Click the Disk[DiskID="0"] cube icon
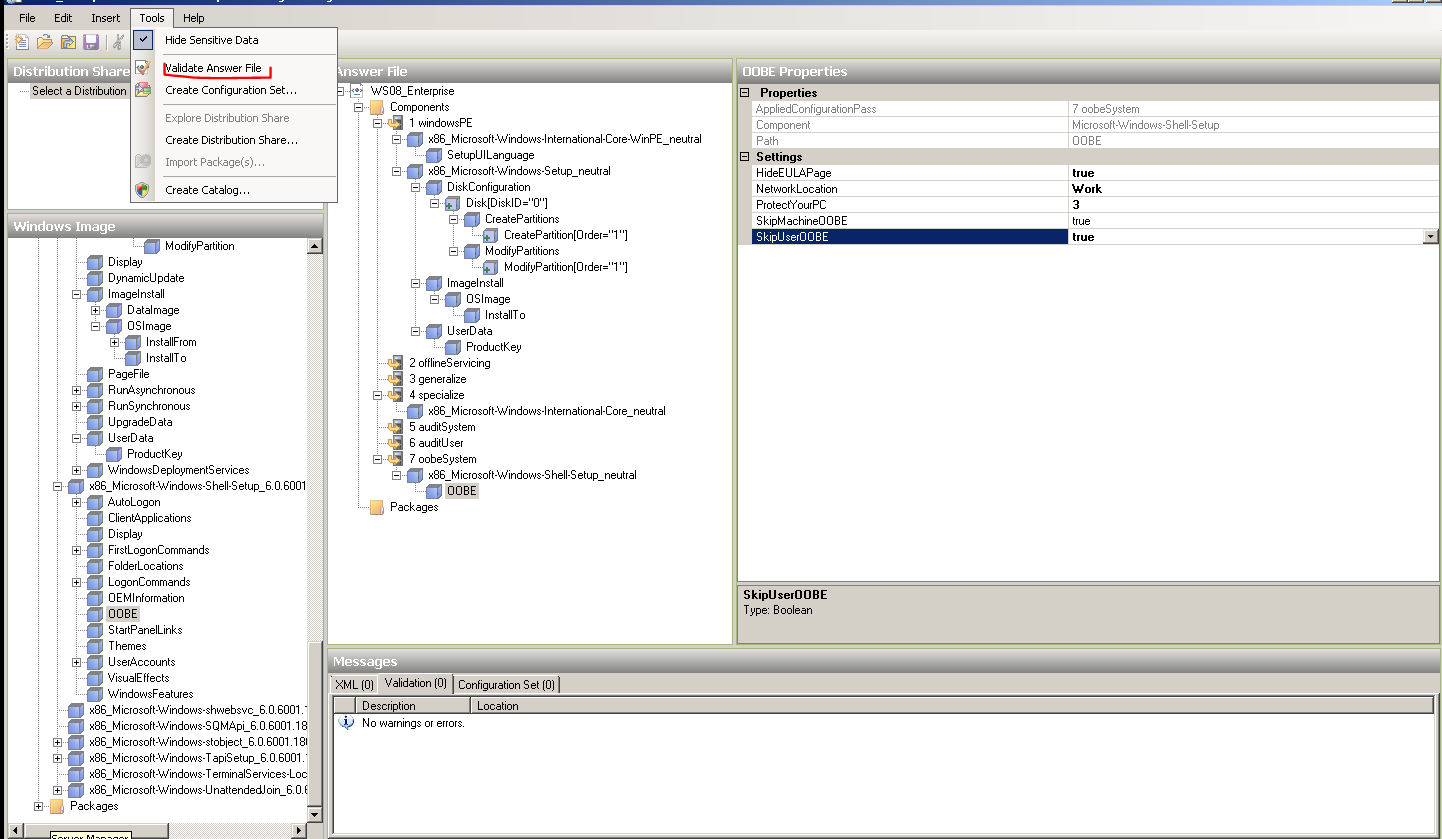This screenshot has width=1442, height=839. coord(452,203)
